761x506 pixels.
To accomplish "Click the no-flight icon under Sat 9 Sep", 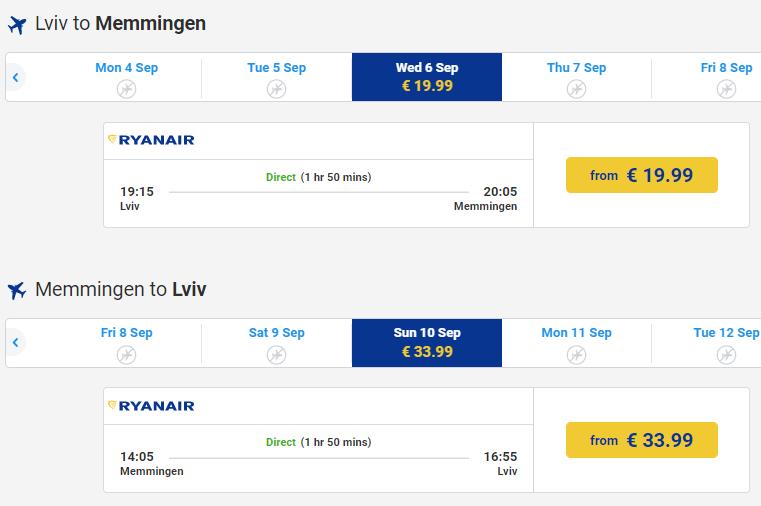I will click(276, 355).
